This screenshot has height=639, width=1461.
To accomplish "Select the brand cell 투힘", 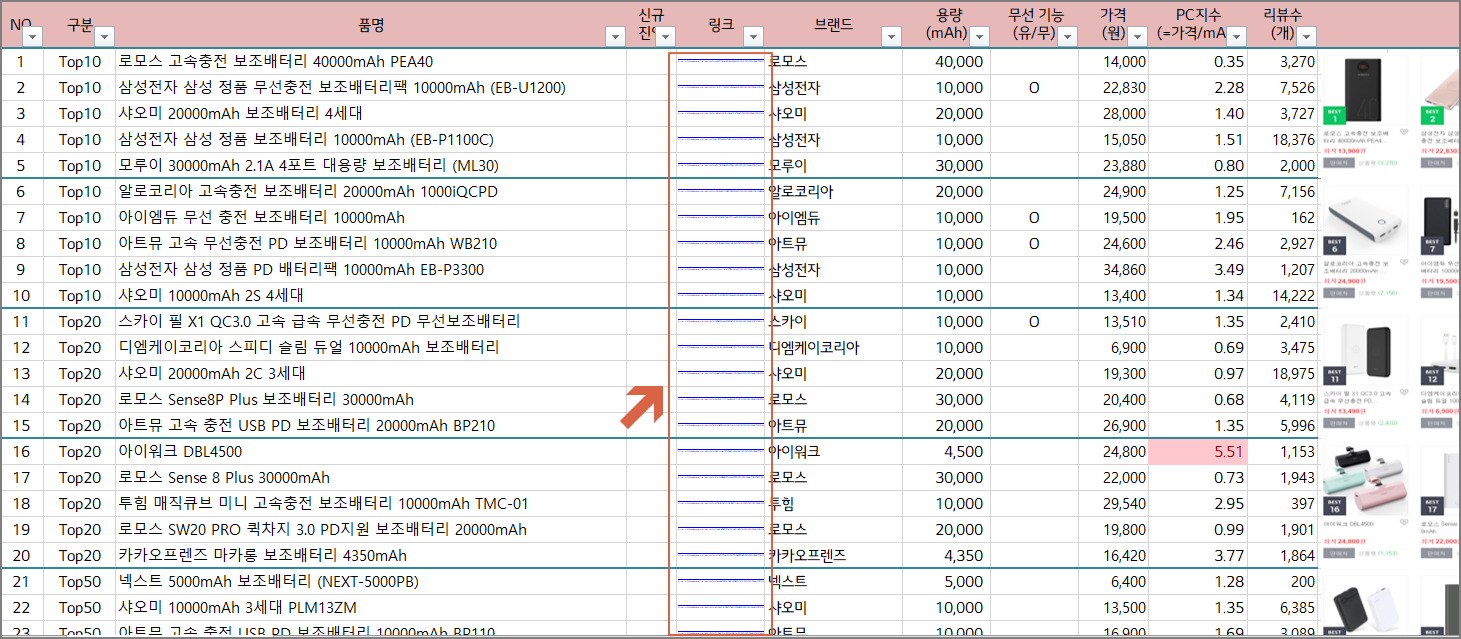I will coord(834,503).
